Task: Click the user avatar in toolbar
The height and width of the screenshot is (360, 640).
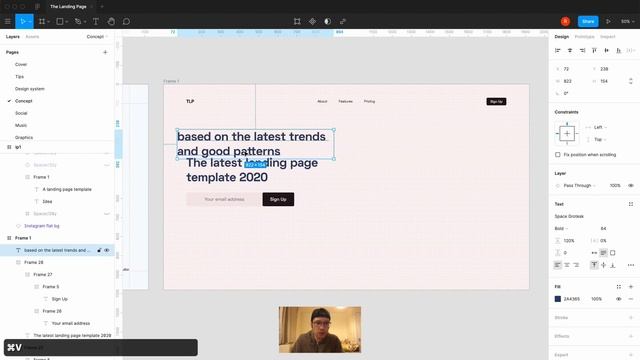Action: pyautogui.click(x=565, y=21)
